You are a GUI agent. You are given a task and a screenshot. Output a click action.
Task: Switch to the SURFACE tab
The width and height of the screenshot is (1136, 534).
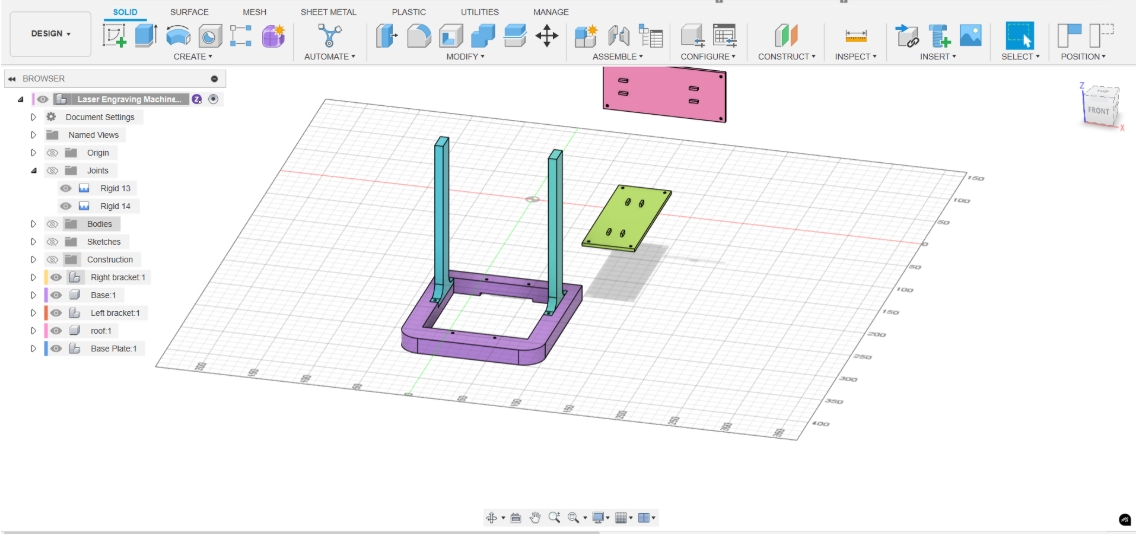tap(189, 12)
